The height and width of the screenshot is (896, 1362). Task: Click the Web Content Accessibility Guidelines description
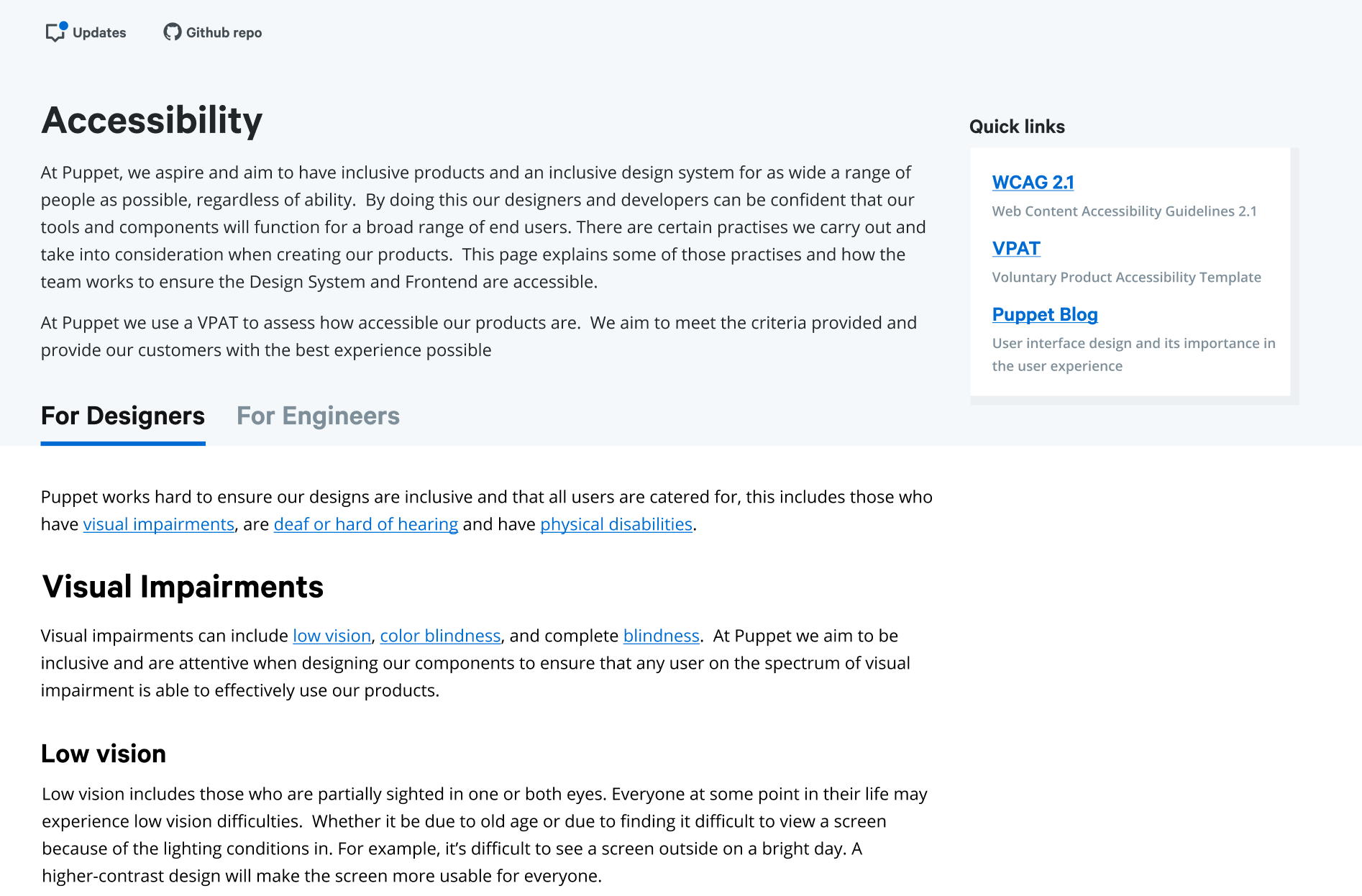[1124, 211]
